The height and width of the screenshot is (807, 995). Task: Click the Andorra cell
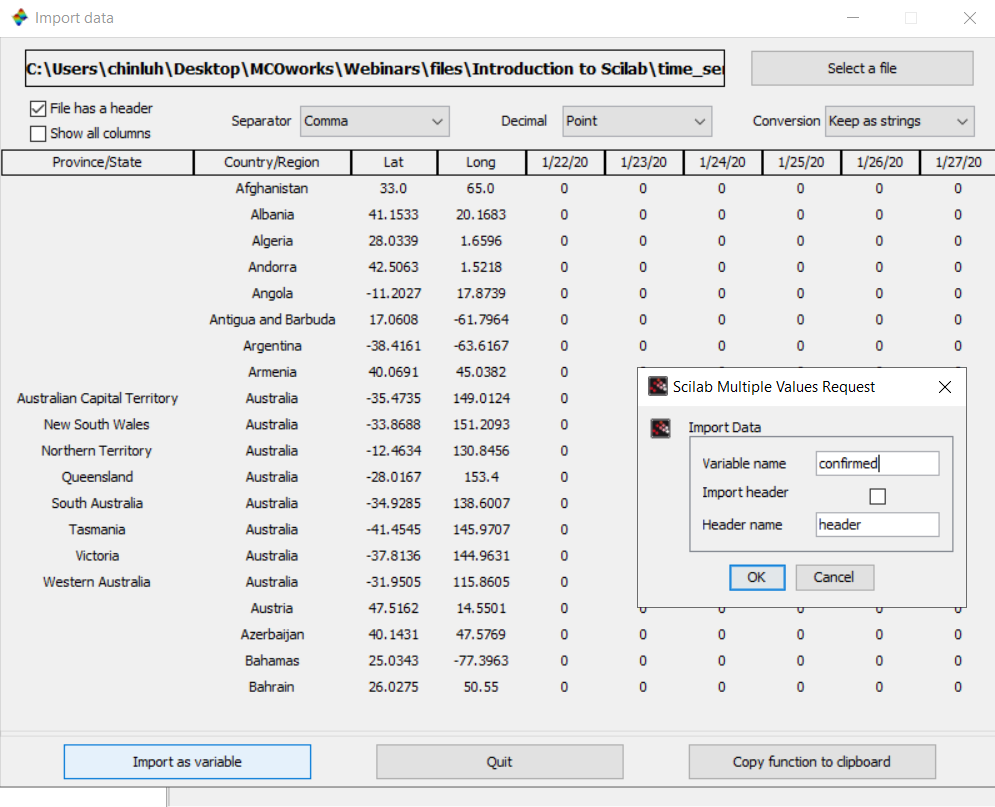272,267
